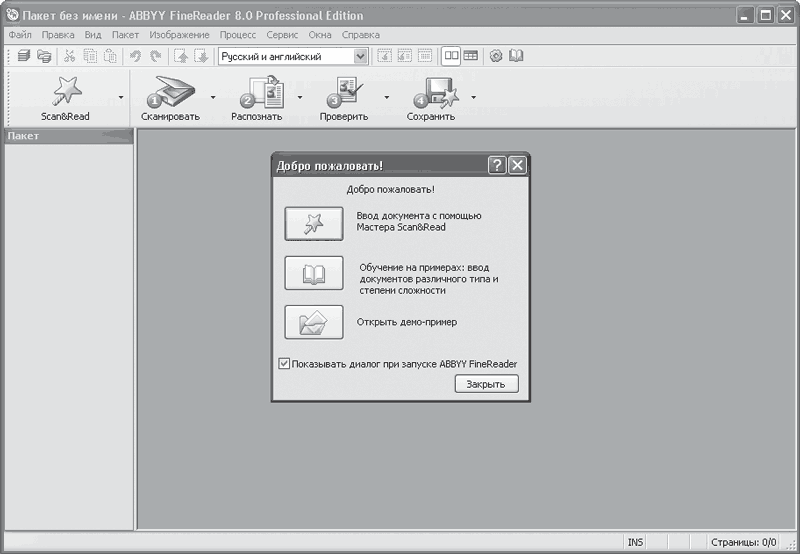Open Options via the gear icon
The width and height of the screenshot is (800, 554).
[496, 56]
